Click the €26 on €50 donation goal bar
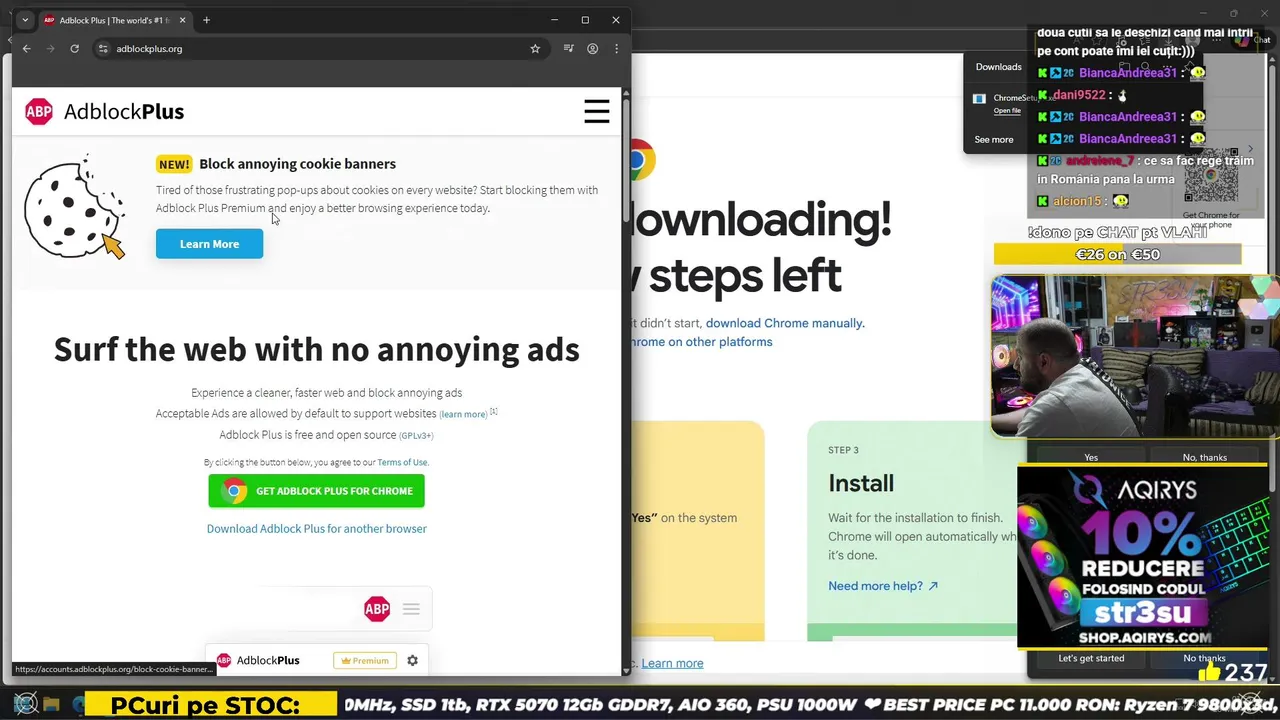This screenshot has height=720, width=1280. [1117, 255]
